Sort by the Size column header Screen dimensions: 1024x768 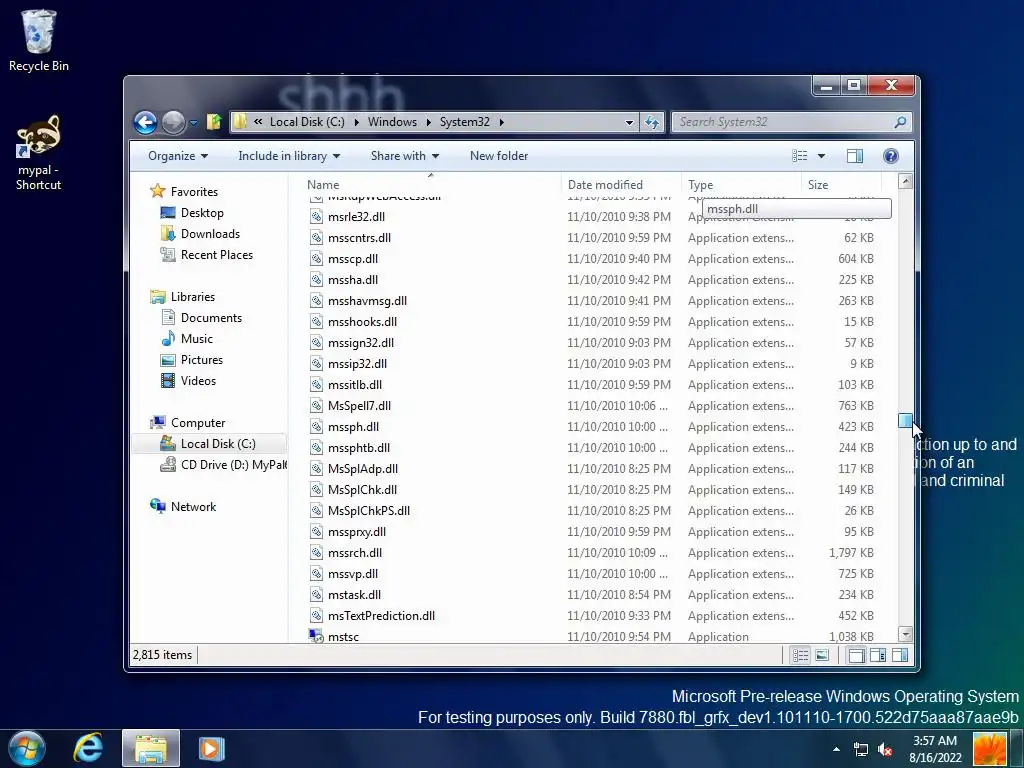(x=841, y=185)
